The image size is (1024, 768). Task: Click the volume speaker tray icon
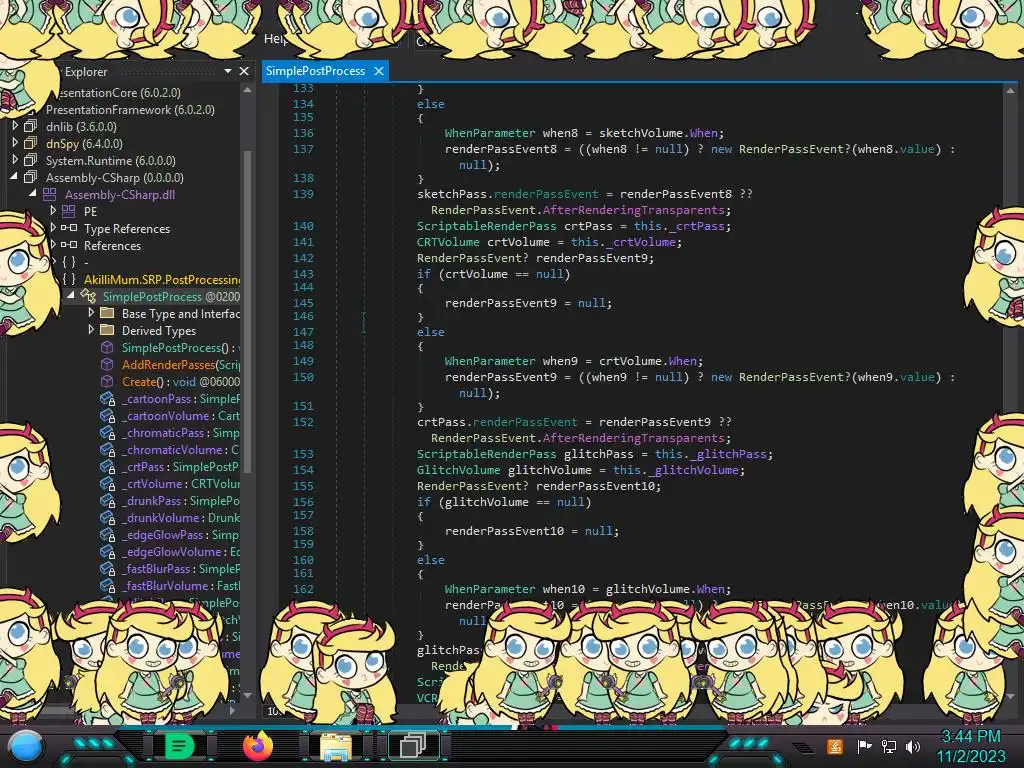point(912,746)
